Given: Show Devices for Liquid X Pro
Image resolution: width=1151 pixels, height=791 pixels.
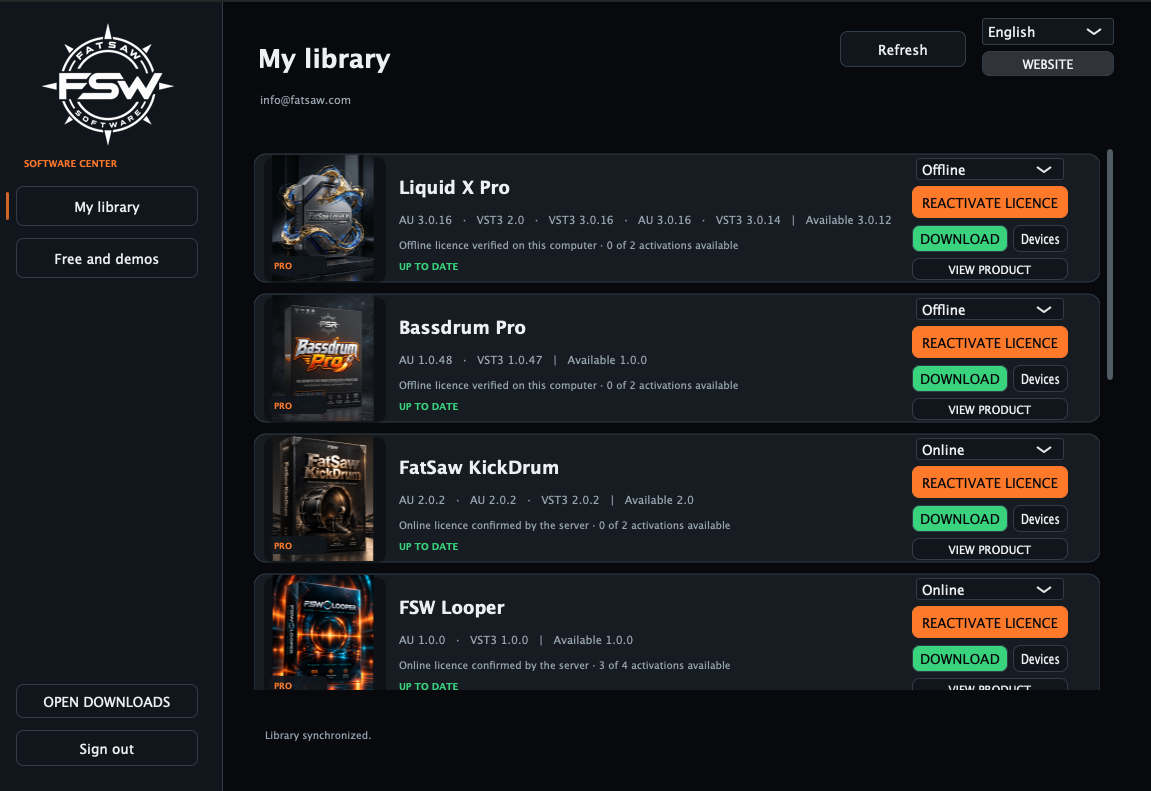Looking at the screenshot, I should 1040,238.
